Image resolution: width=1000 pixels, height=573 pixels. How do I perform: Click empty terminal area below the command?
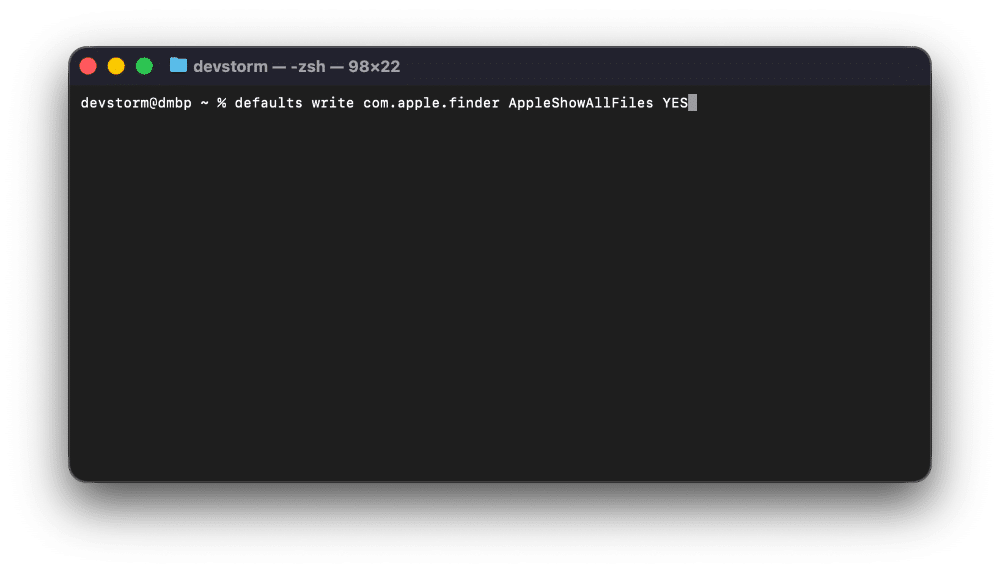pos(500,300)
